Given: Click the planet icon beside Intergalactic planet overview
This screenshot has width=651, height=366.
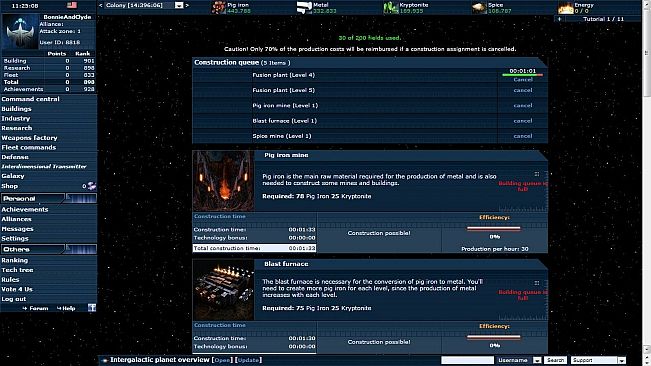Looking at the screenshot, I should point(104,360).
